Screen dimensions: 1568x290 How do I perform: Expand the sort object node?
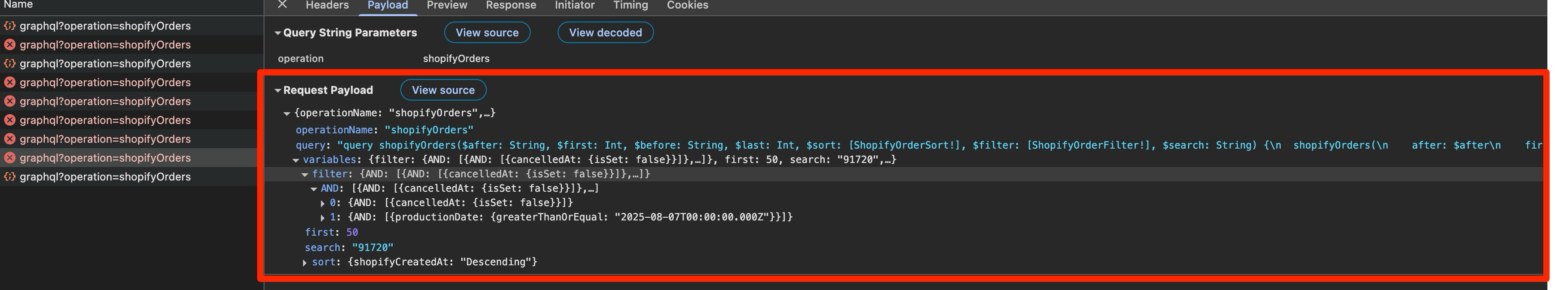coord(305,263)
